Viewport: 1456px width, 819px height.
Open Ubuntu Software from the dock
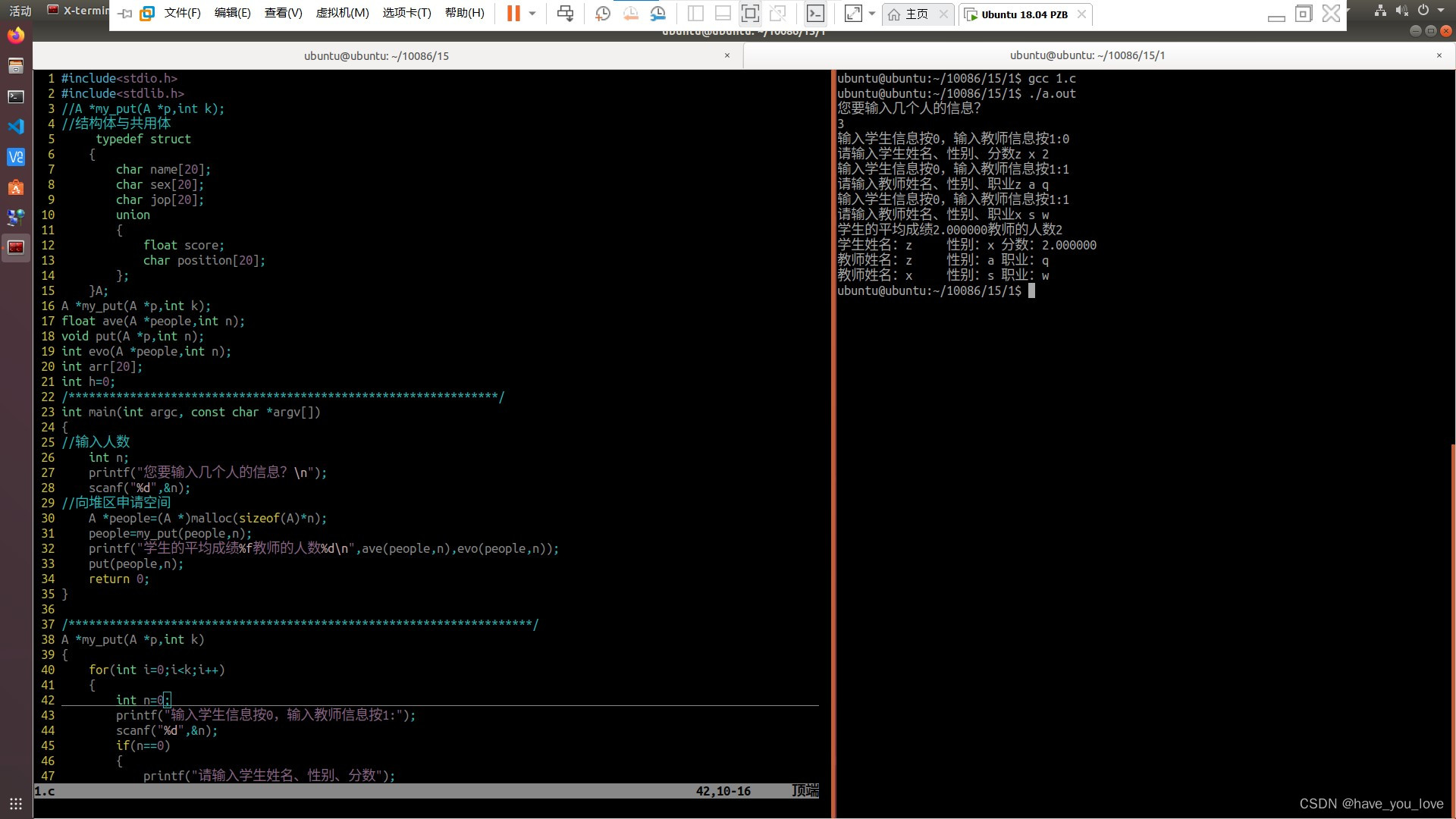coord(16,187)
